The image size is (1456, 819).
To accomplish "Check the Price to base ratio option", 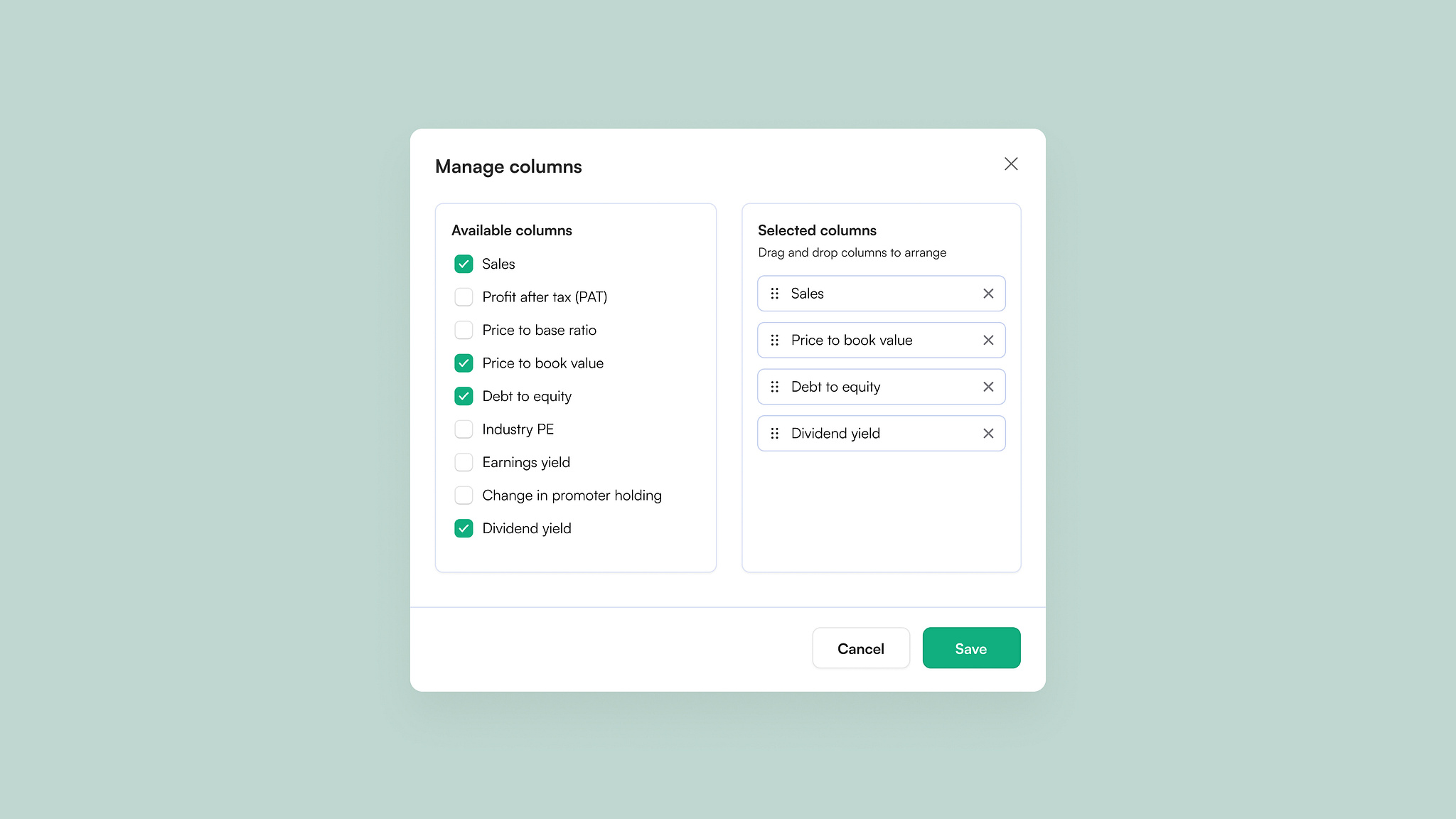I will [464, 330].
